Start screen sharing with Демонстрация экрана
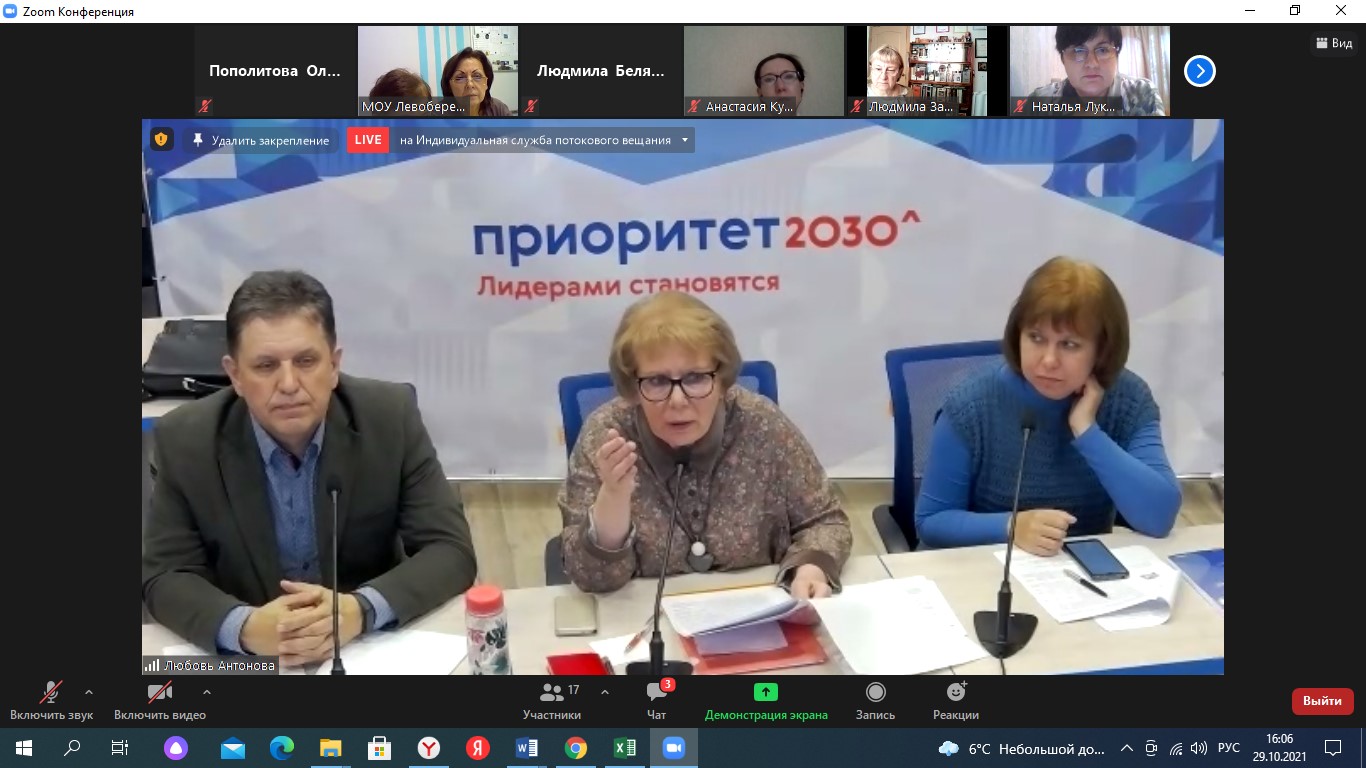1366x768 pixels. [766, 701]
